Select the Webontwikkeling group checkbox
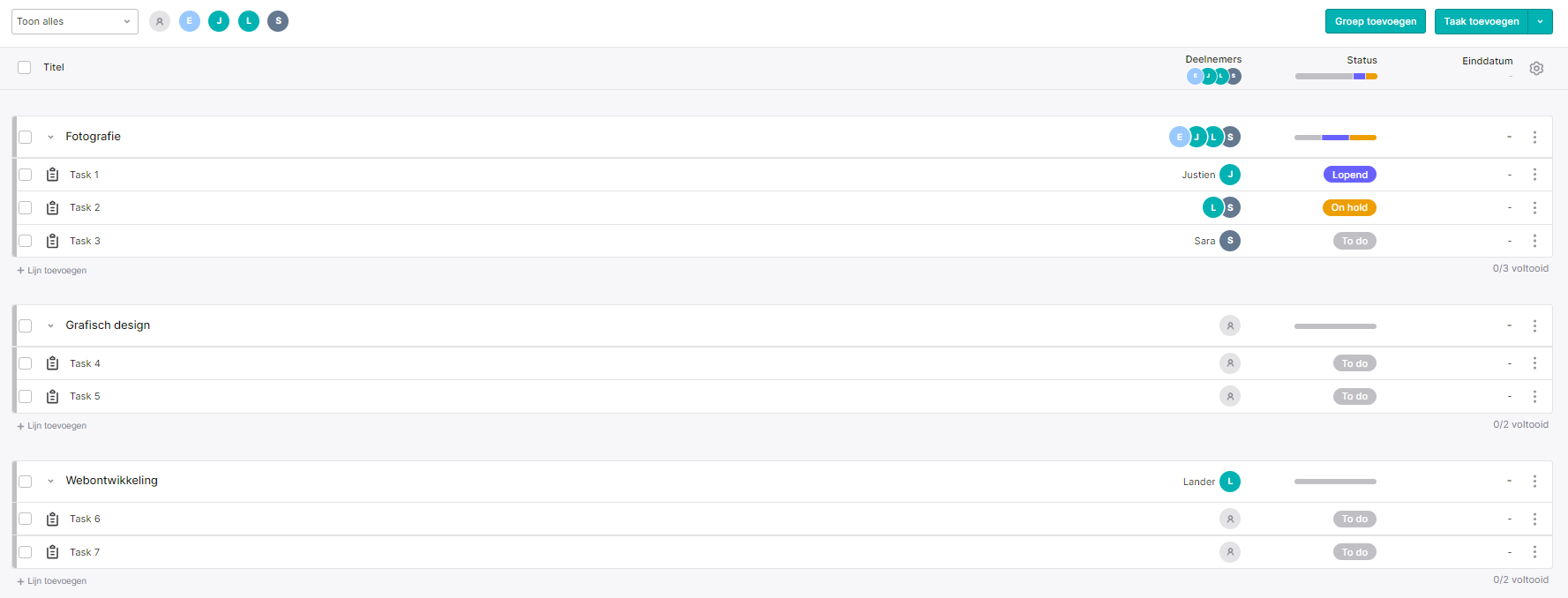Screen dimensions: 1568x598 tap(26, 482)
